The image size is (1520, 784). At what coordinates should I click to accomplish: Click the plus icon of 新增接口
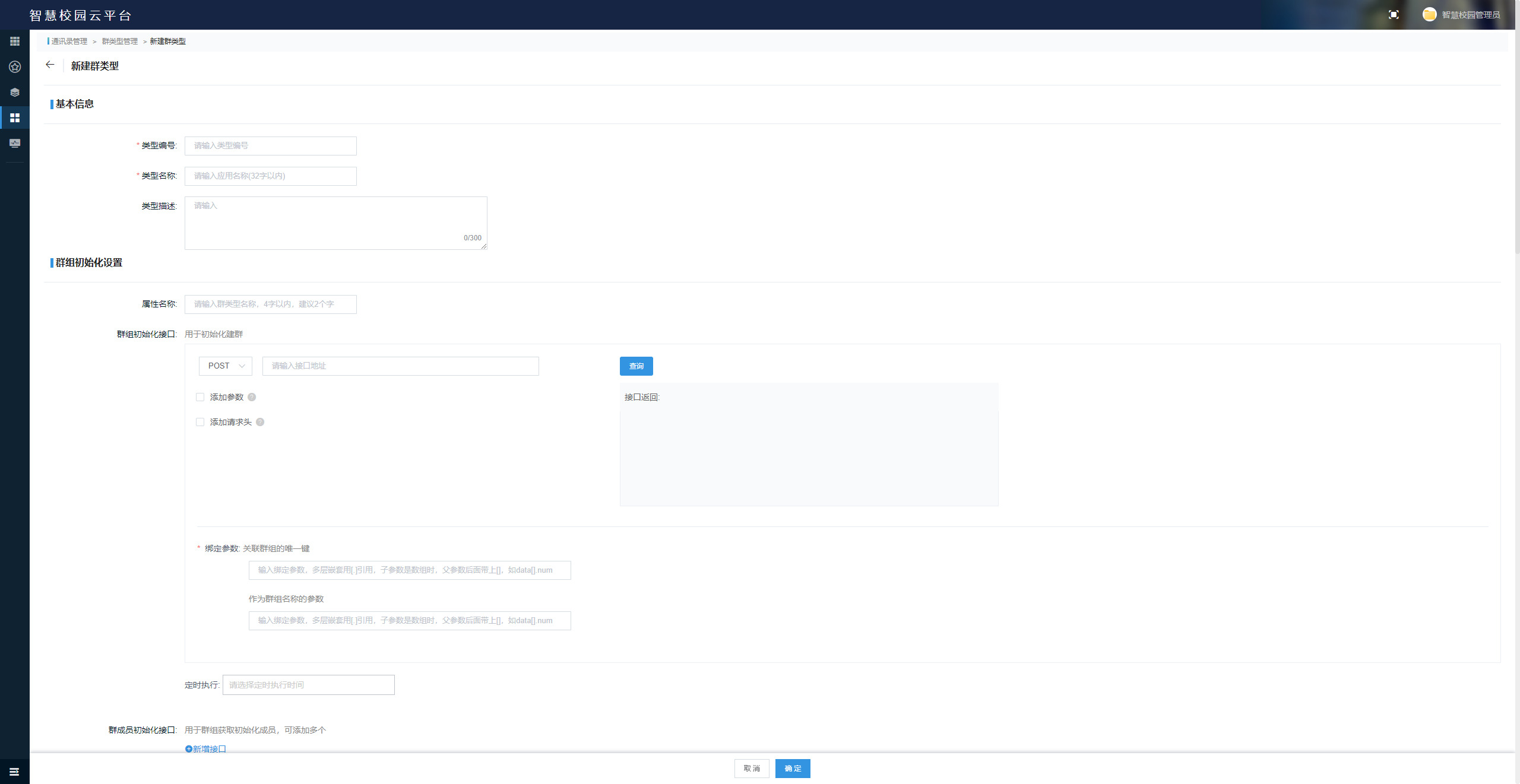click(x=189, y=749)
